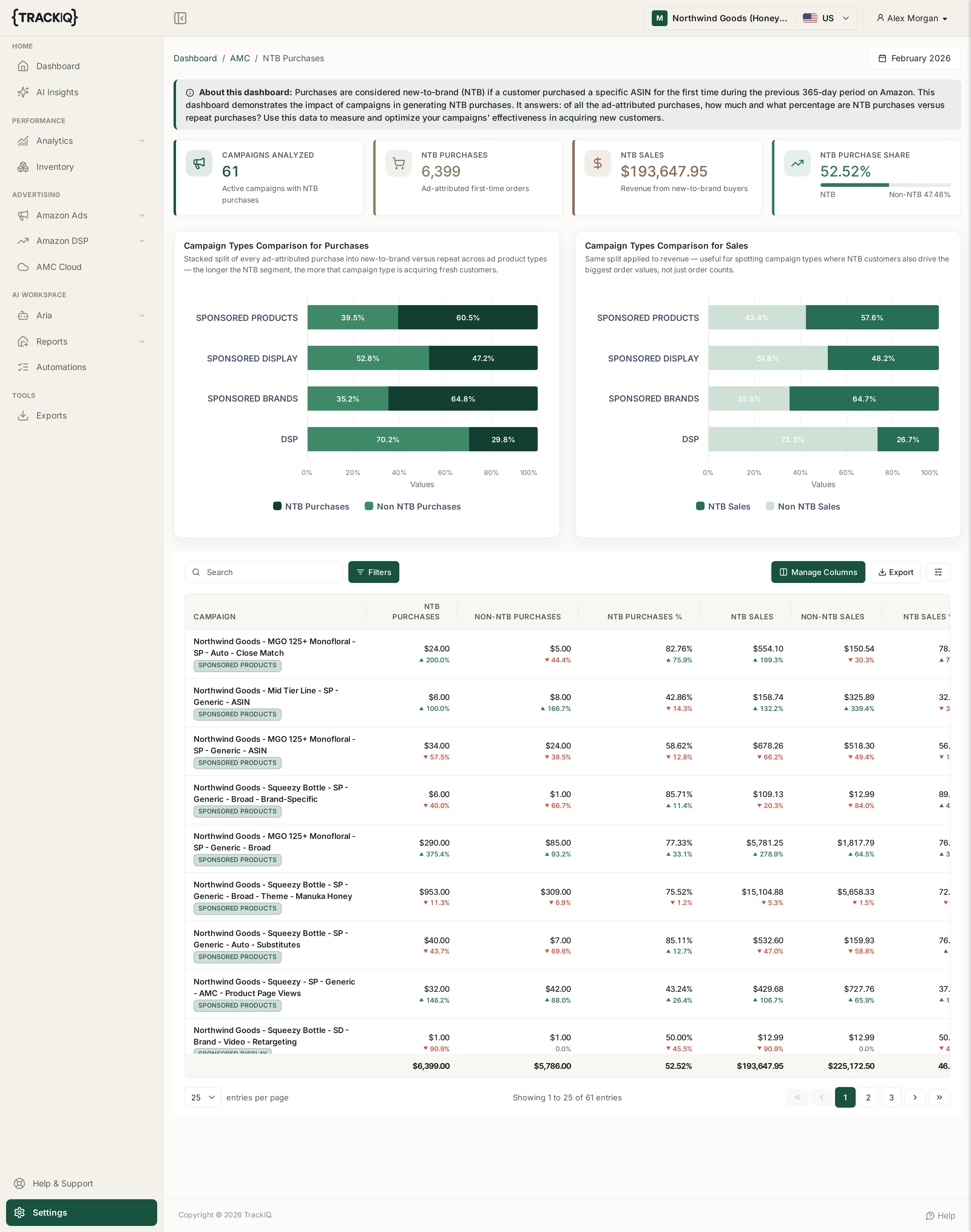971x1232 pixels.
Task: Click the megaphone icon on Campaigns Analyzed card
Action: 199,163
